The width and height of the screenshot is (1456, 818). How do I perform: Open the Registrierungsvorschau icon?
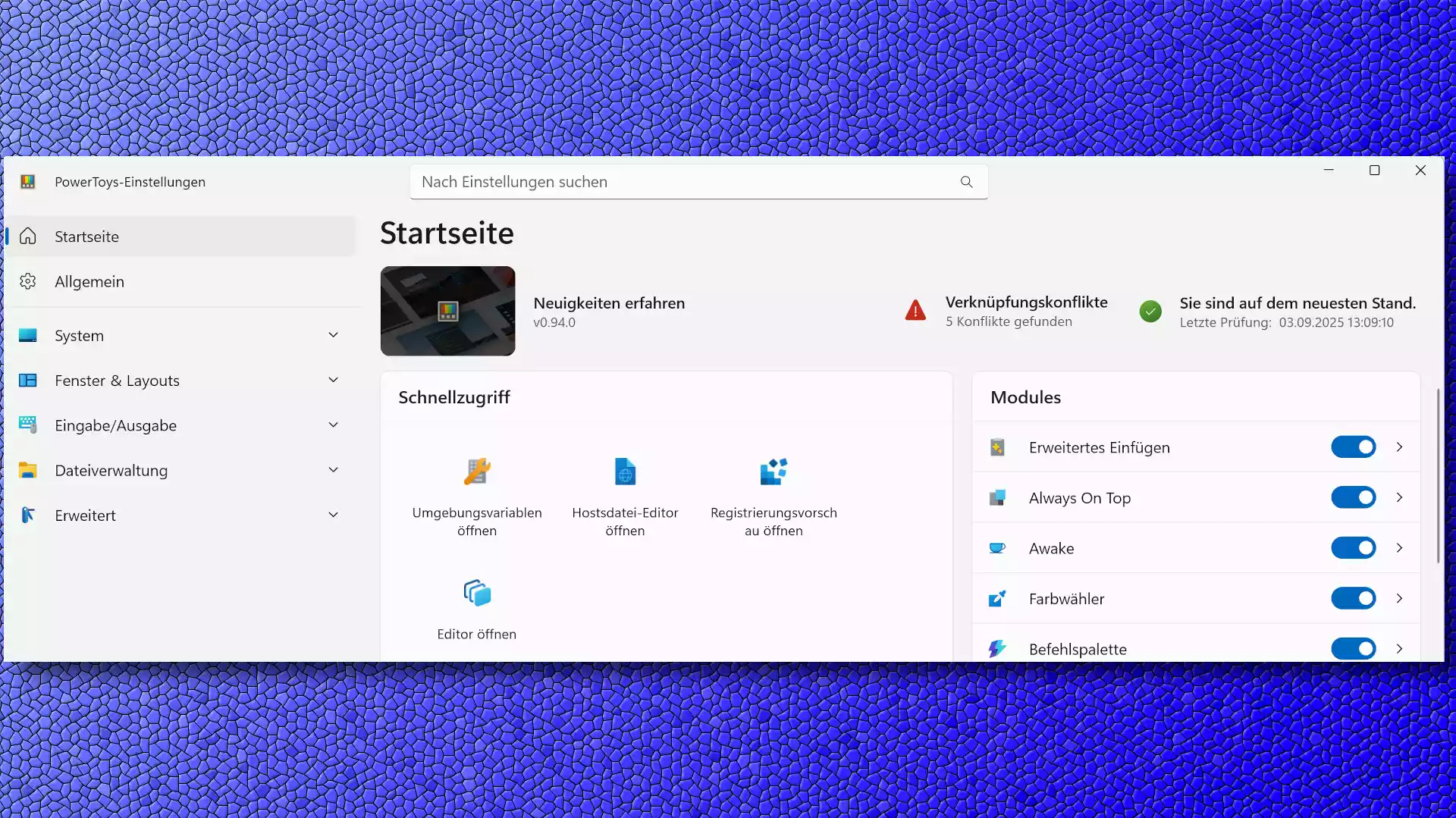(773, 472)
